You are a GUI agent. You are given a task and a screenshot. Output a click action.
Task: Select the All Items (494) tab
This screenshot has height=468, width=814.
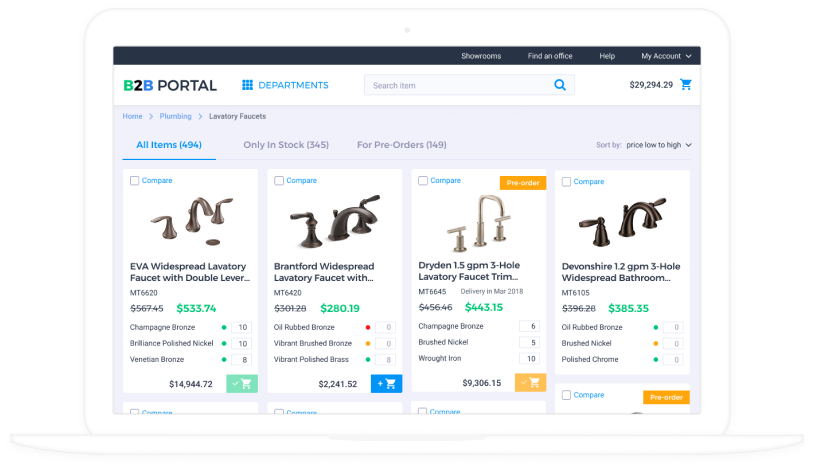[x=169, y=145]
